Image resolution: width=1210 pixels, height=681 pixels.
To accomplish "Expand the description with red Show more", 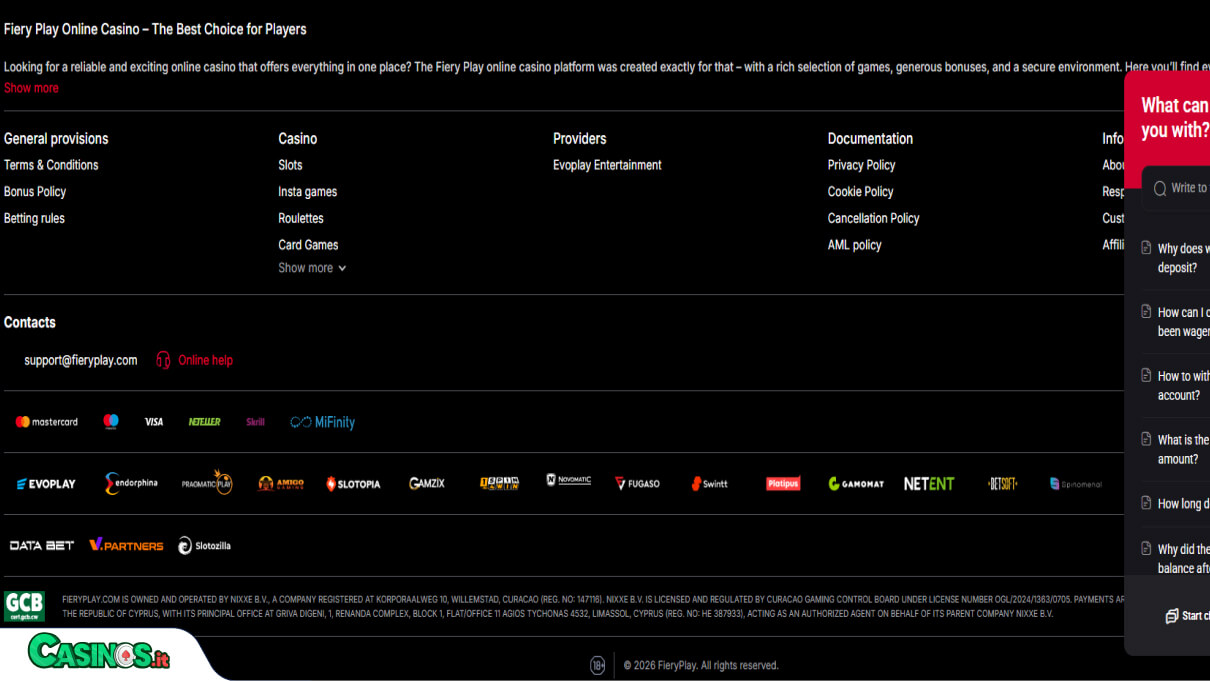I will coord(31,88).
